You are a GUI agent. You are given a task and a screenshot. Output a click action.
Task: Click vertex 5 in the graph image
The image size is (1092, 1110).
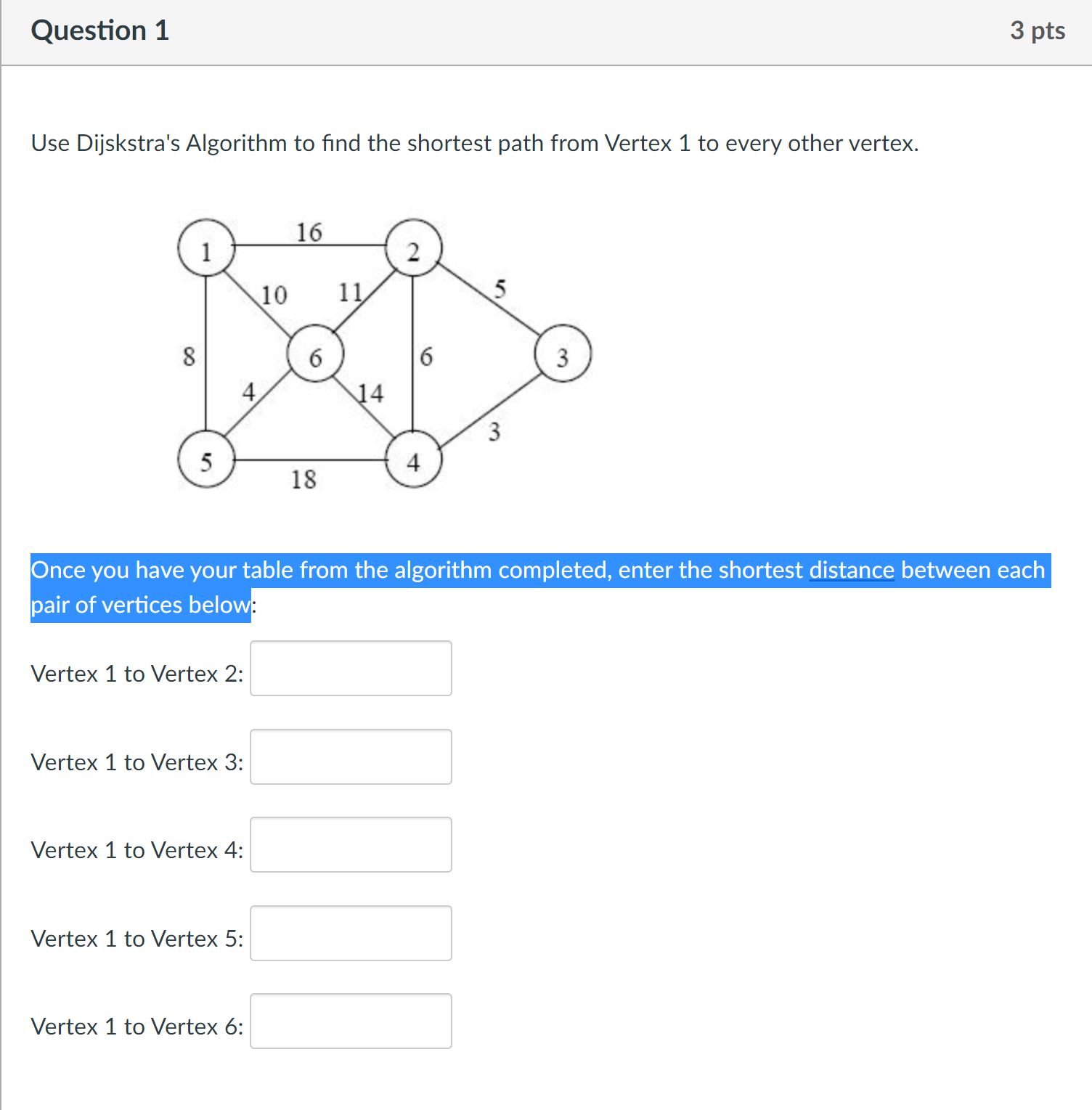(208, 460)
